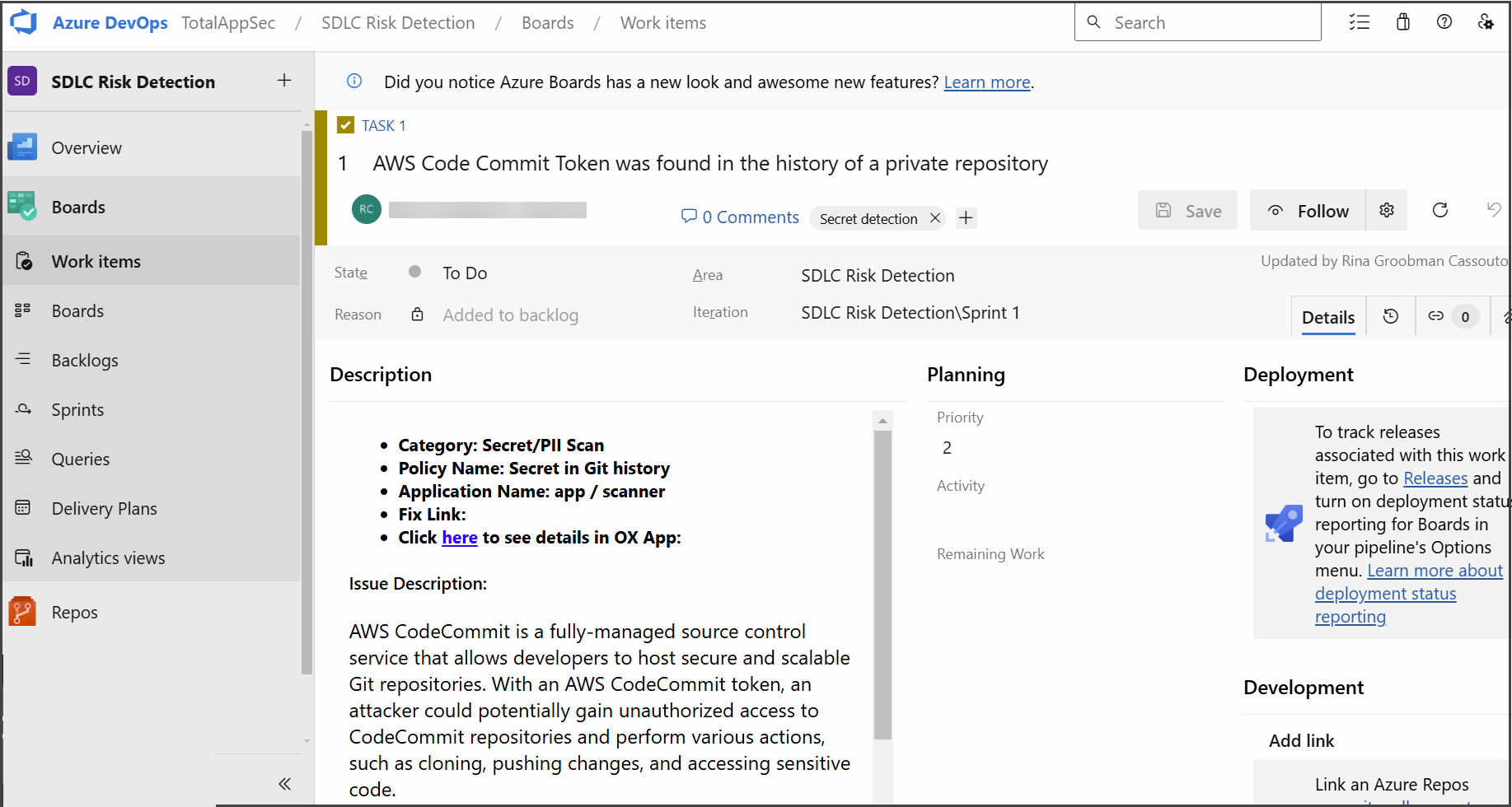
Task: Click the Learn more banner link
Action: pos(986,82)
